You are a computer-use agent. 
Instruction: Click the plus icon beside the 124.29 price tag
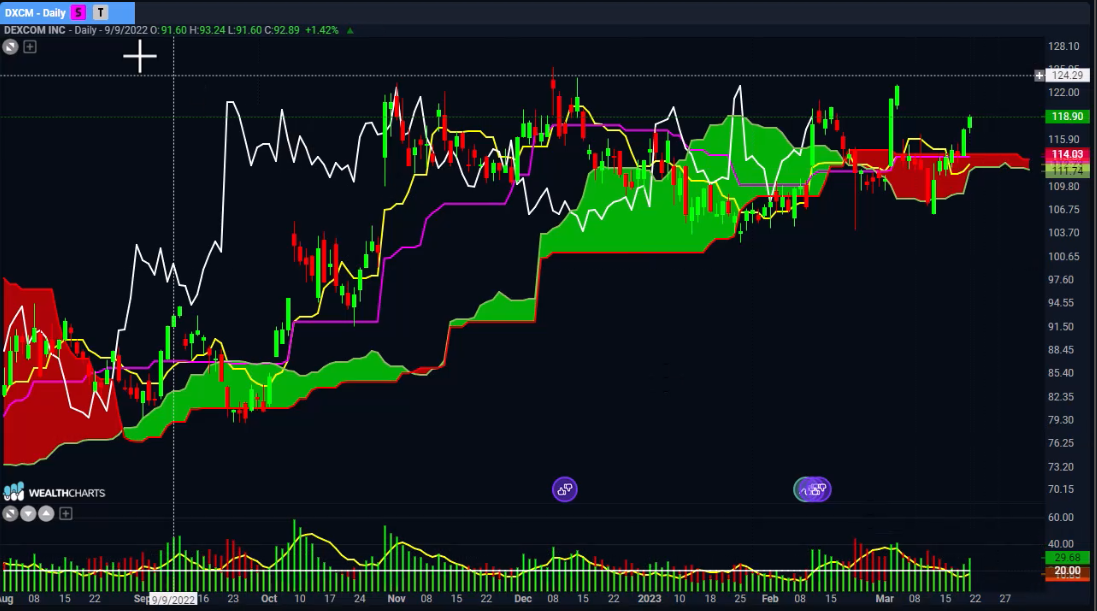(1039, 75)
